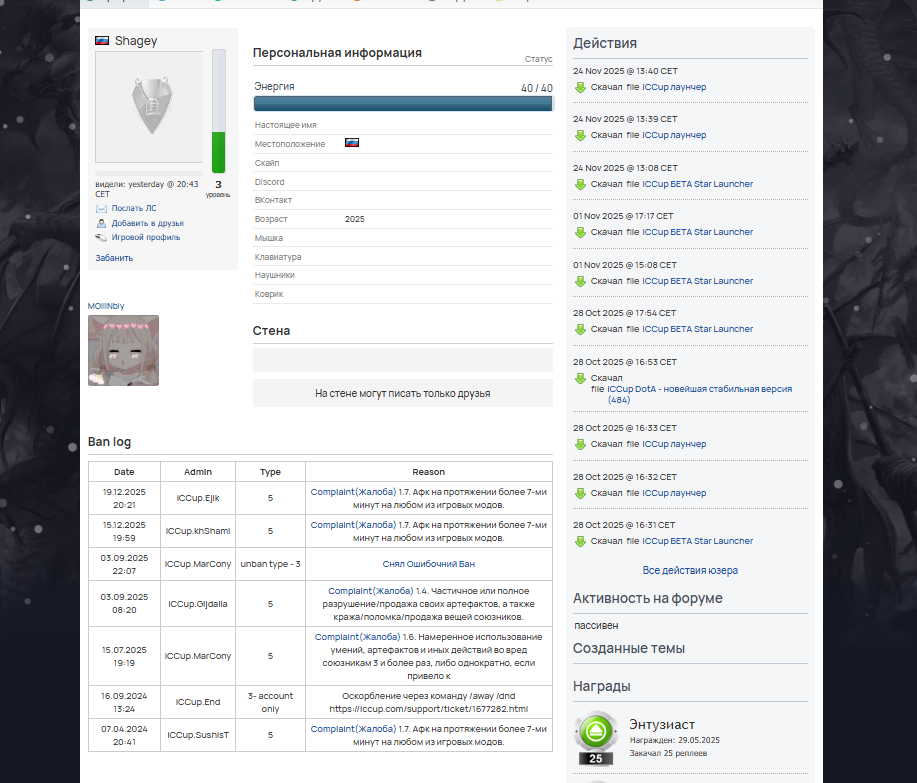This screenshot has height=783, width=917.
Task: Click the Энтузиаст award title
Action: coord(662,725)
